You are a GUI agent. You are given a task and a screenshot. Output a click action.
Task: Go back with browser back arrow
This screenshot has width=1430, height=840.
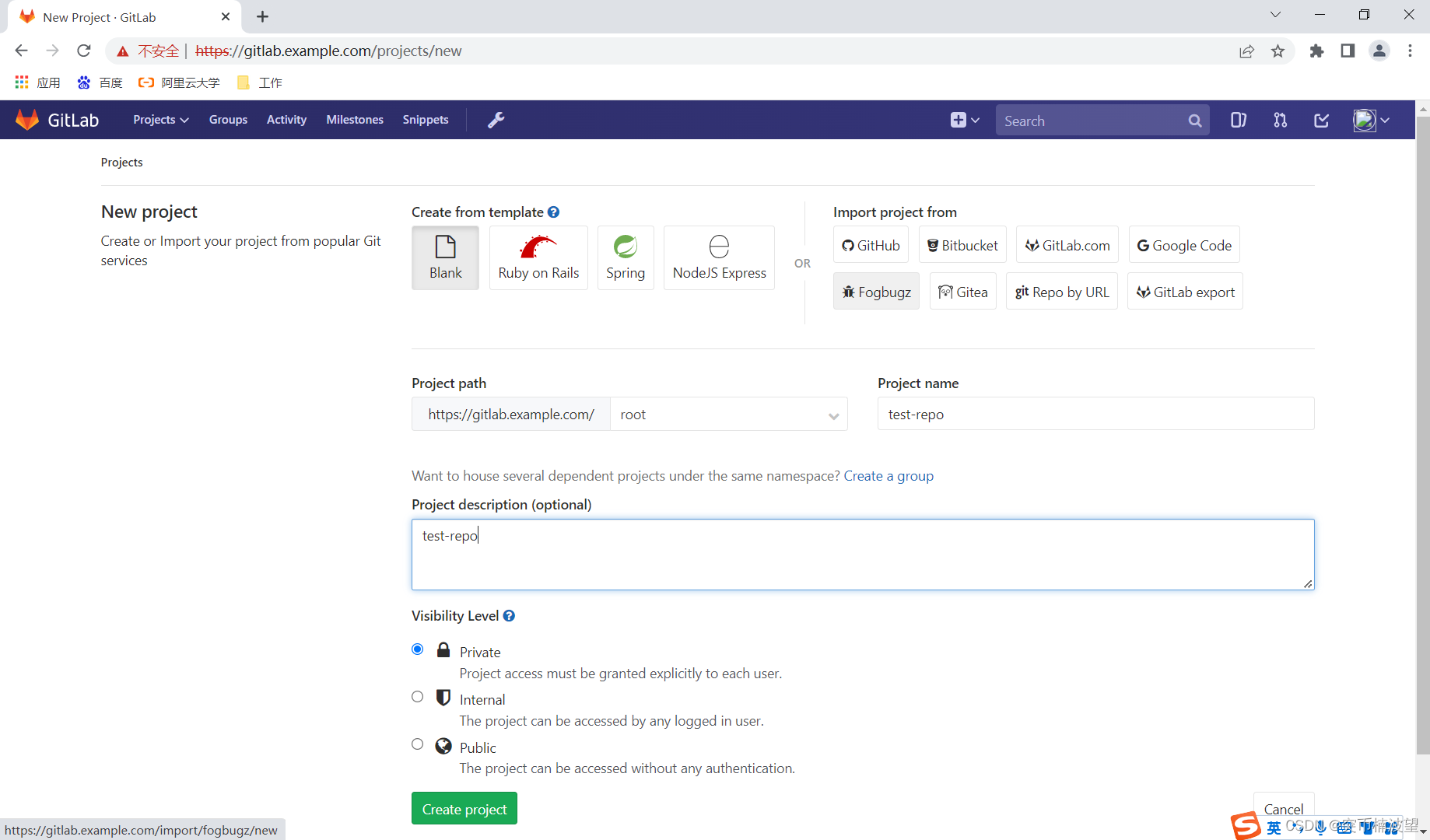(x=21, y=51)
